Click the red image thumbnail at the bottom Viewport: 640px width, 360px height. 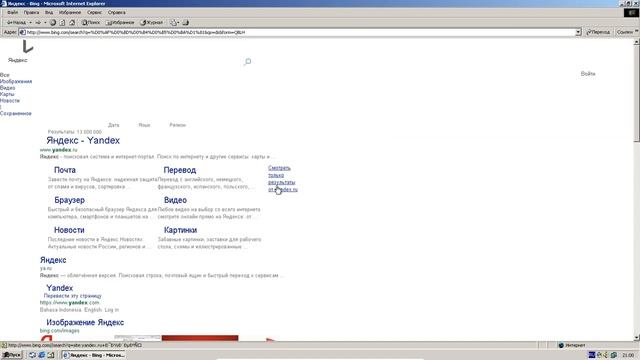click(x=200, y=338)
